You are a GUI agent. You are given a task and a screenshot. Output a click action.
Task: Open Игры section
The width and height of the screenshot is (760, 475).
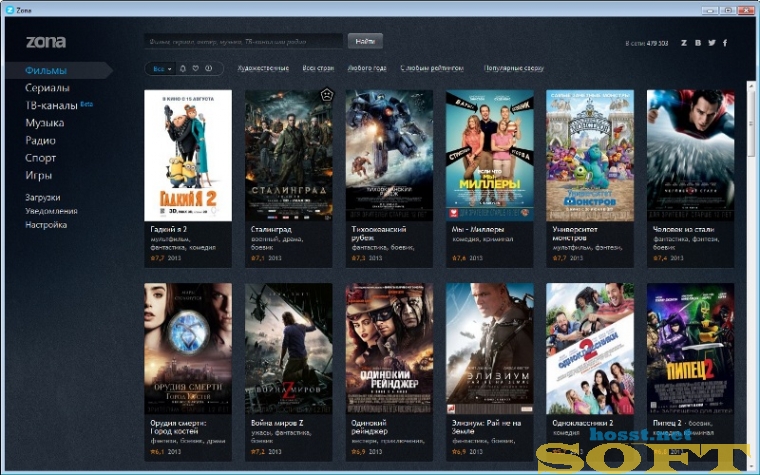tap(38, 175)
